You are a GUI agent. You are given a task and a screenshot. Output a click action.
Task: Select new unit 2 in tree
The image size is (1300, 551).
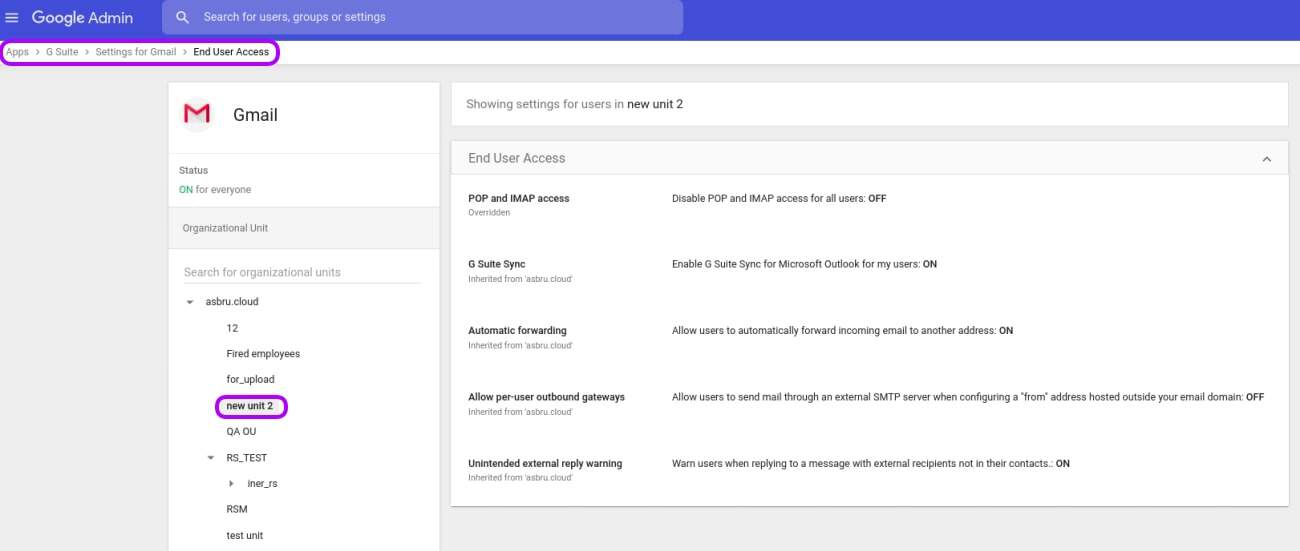[x=250, y=406]
